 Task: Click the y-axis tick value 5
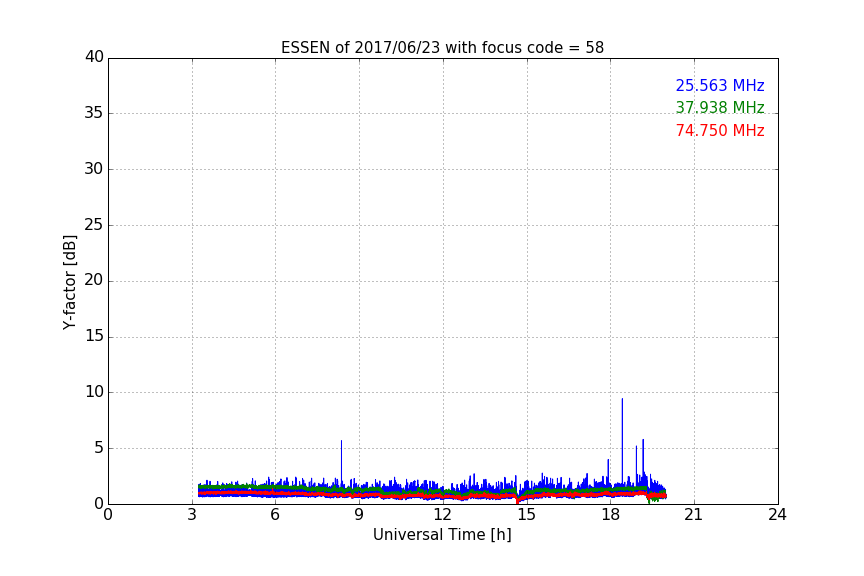coord(99,448)
